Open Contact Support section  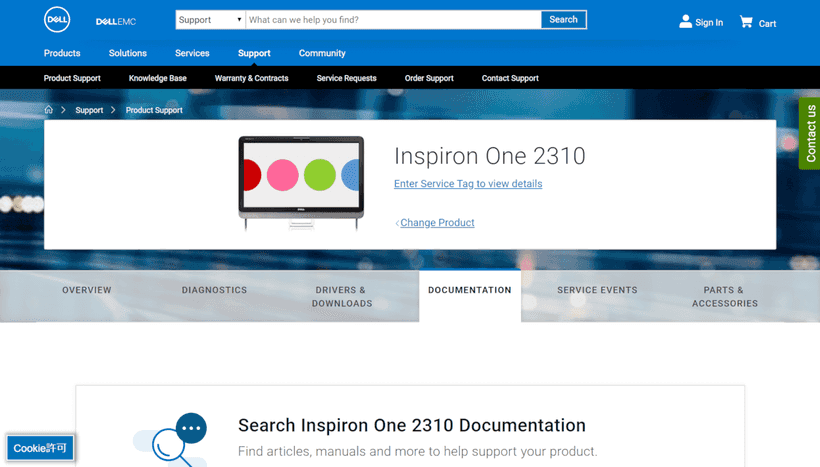pos(510,78)
